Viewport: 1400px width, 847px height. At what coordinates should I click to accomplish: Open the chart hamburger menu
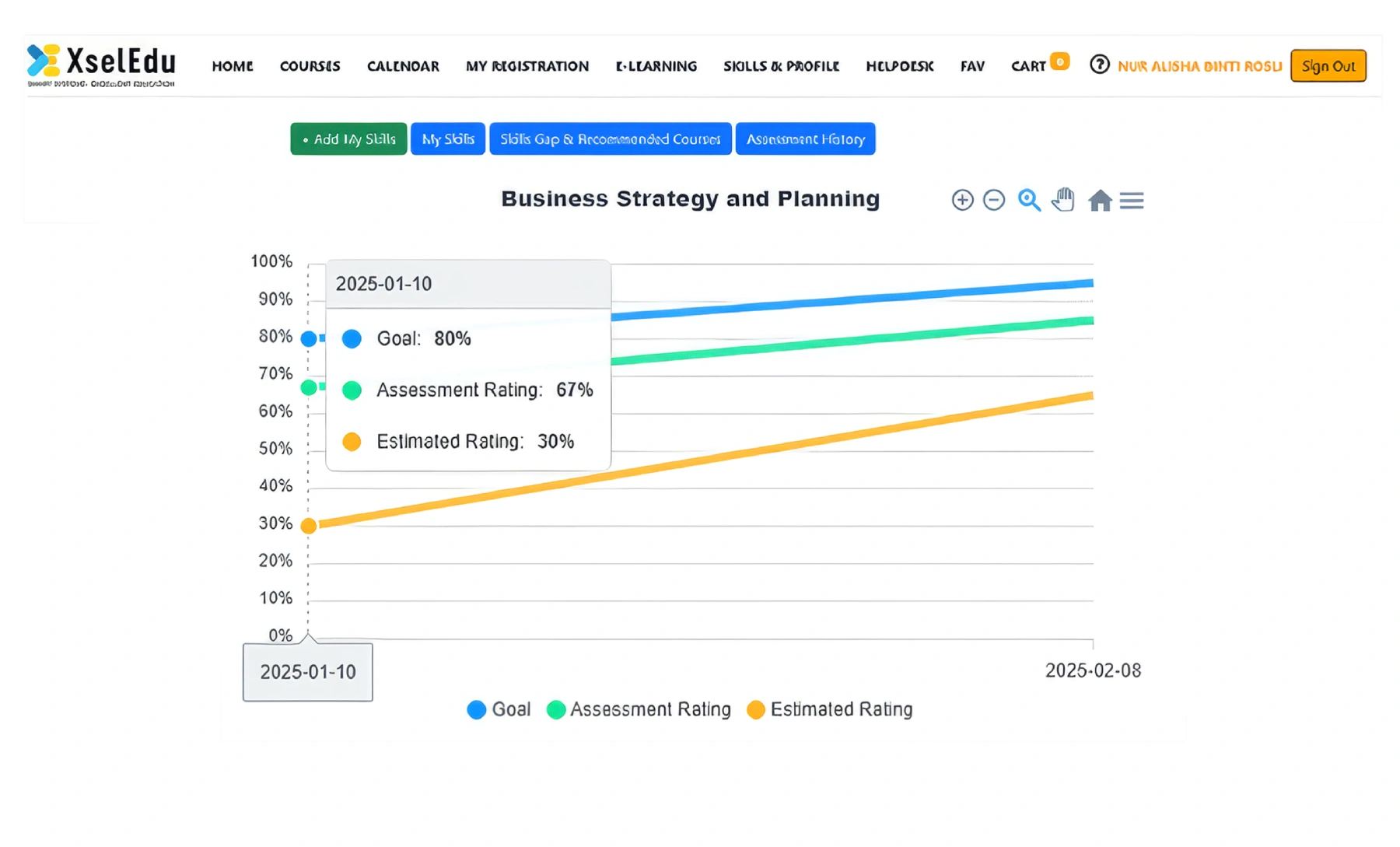tap(1132, 201)
